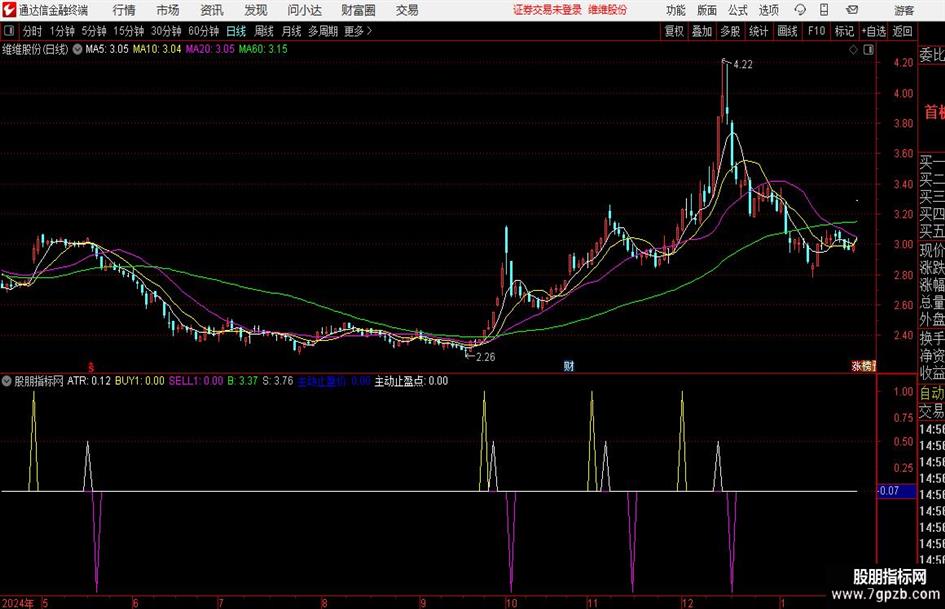Switch to 15分钟 period
The height and width of the screenshot is (609, 945).
[x=129, y=31]
